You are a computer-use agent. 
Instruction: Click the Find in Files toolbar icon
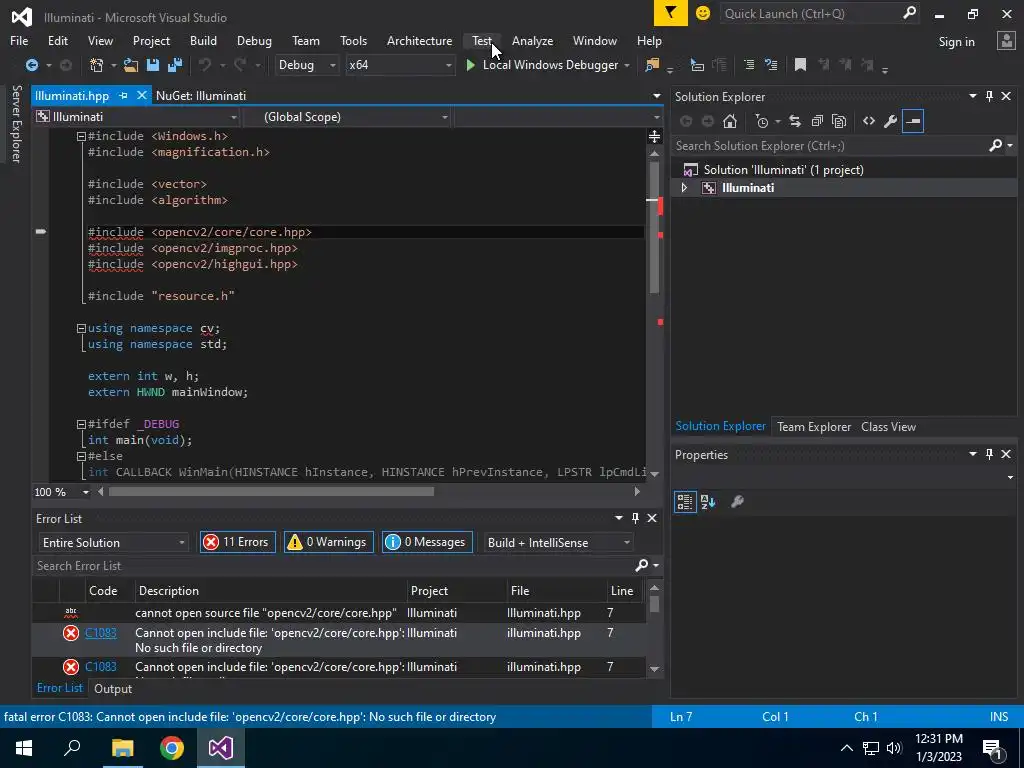[x=652, y=65]
